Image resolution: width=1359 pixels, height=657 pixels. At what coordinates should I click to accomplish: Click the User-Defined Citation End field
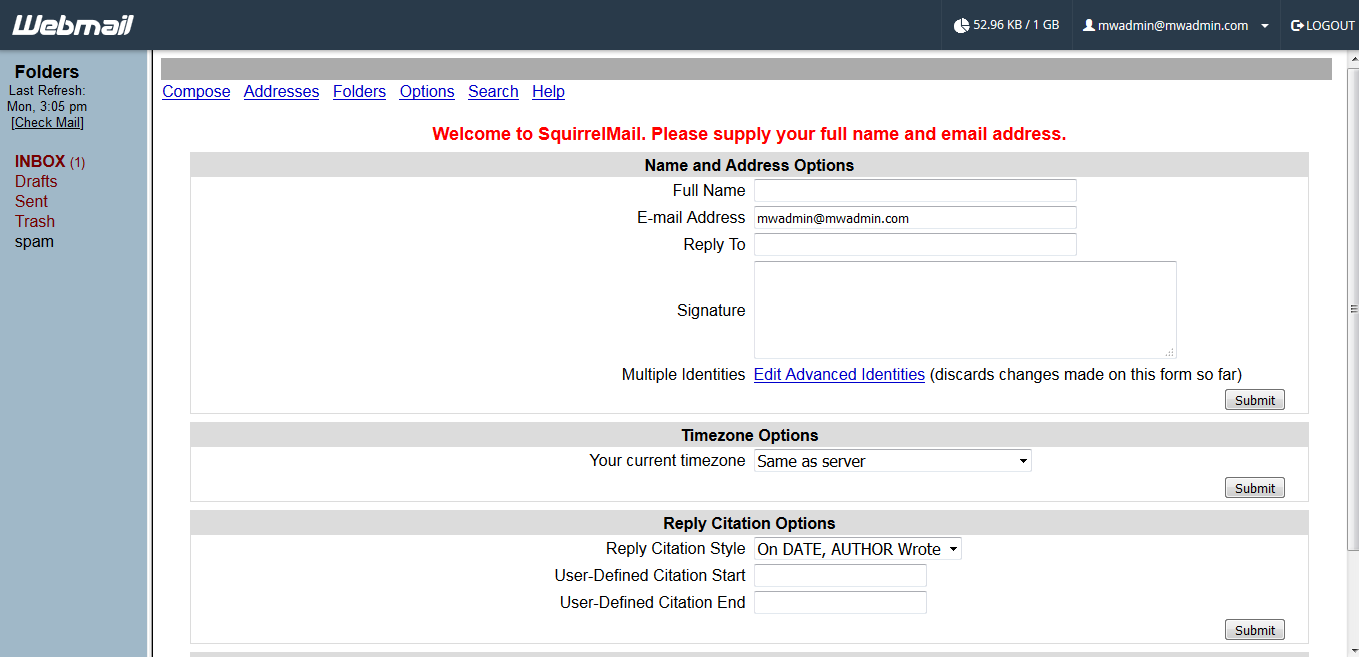pos(840,603)
